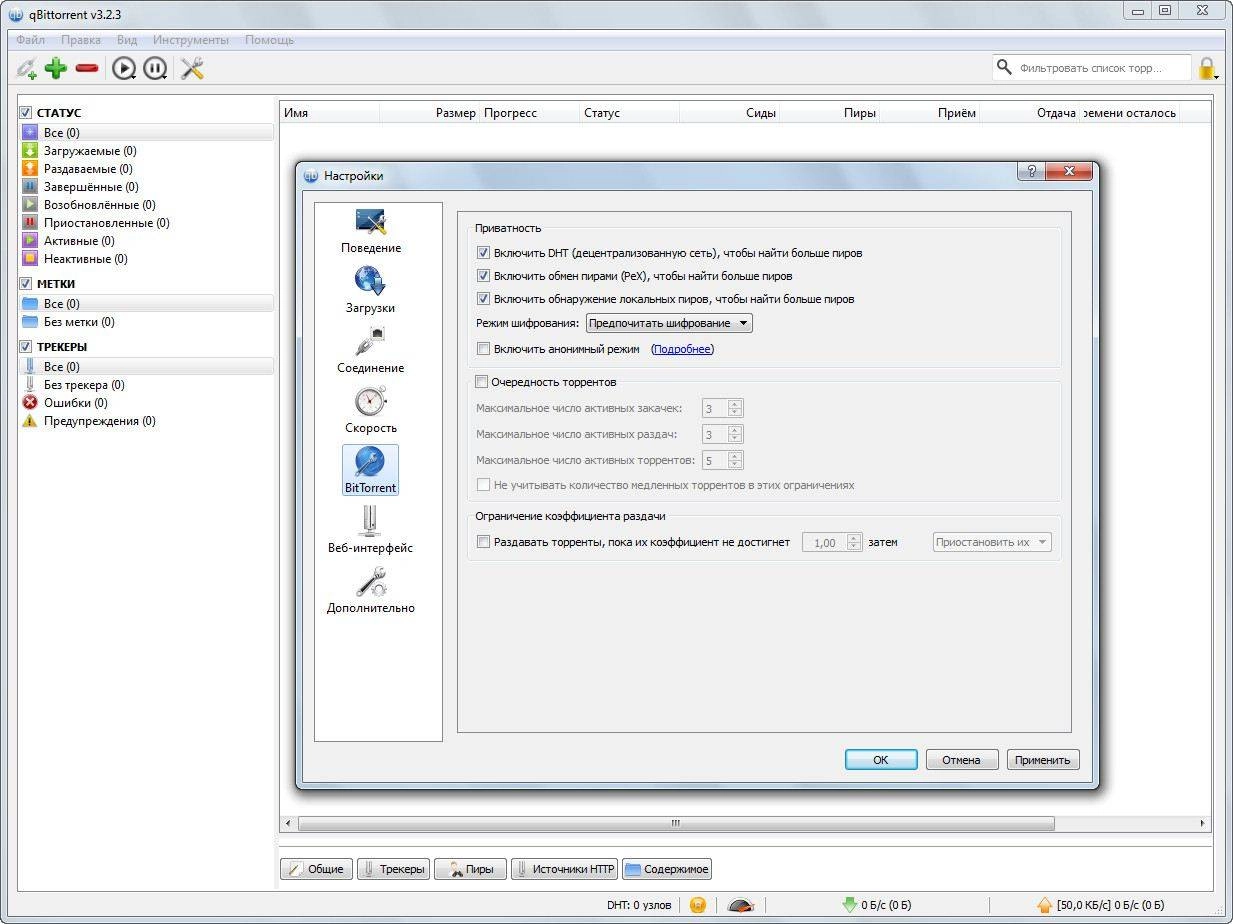
Task: Open settings via wrench toolbar icon
Action: point(192,68)
